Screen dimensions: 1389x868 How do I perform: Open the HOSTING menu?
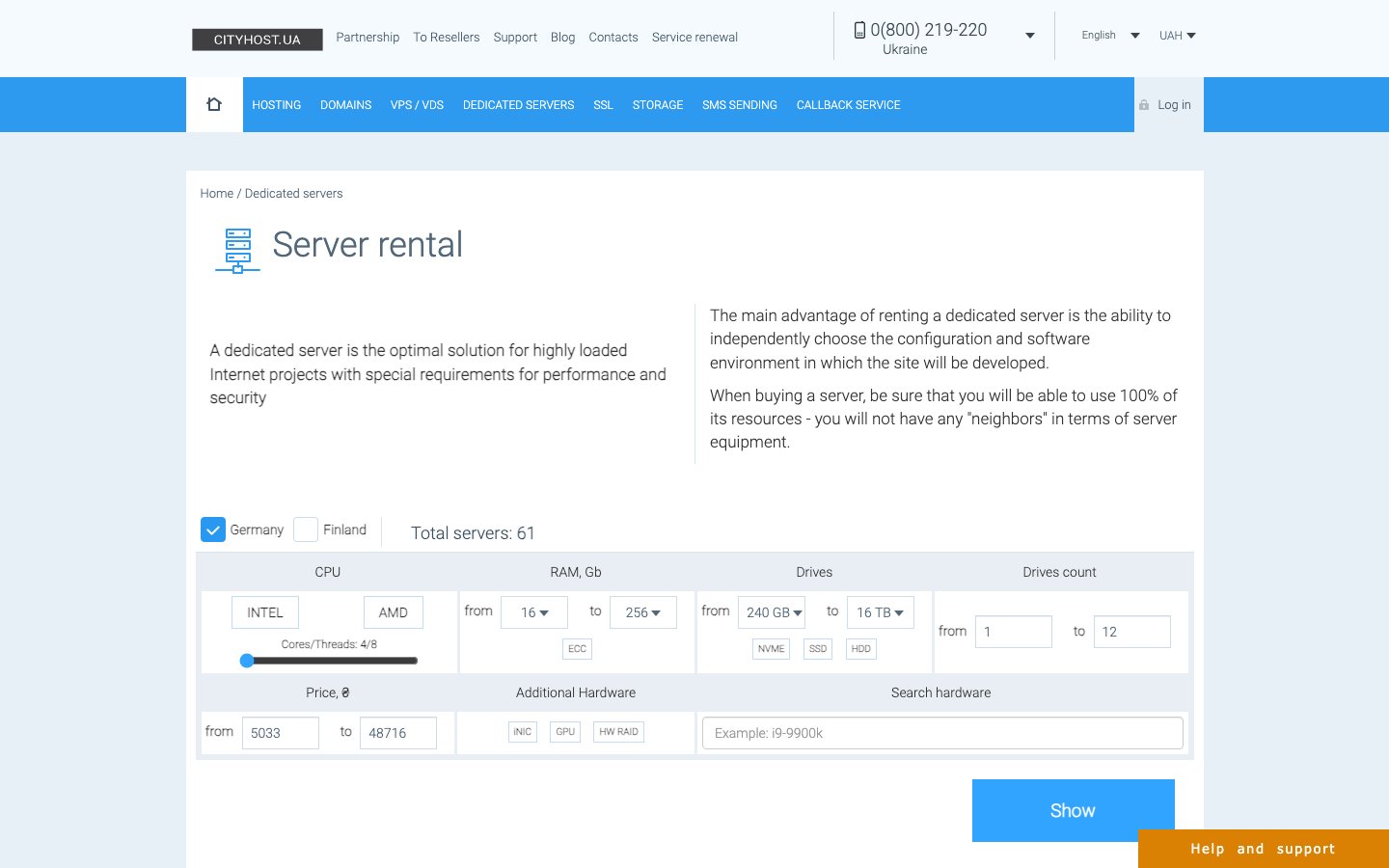pyautogui.click(x=277, y=105)
